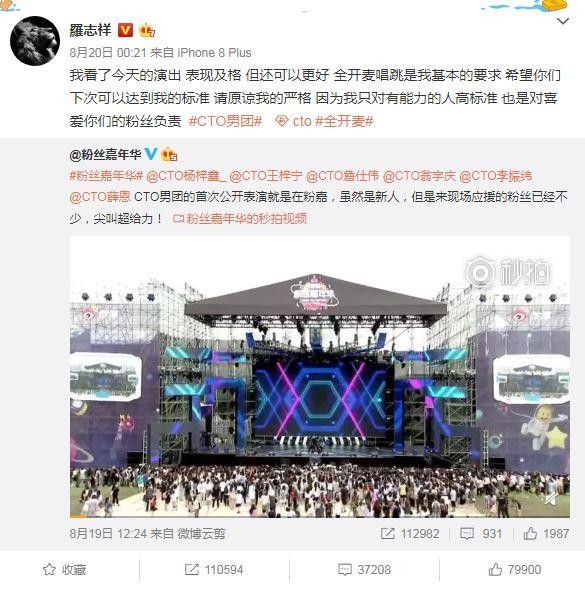The height and width of the screenshot is (589, 585).
Task: Click the membership crown icon beside 羅志祥
Action: (x=147, y=30)
